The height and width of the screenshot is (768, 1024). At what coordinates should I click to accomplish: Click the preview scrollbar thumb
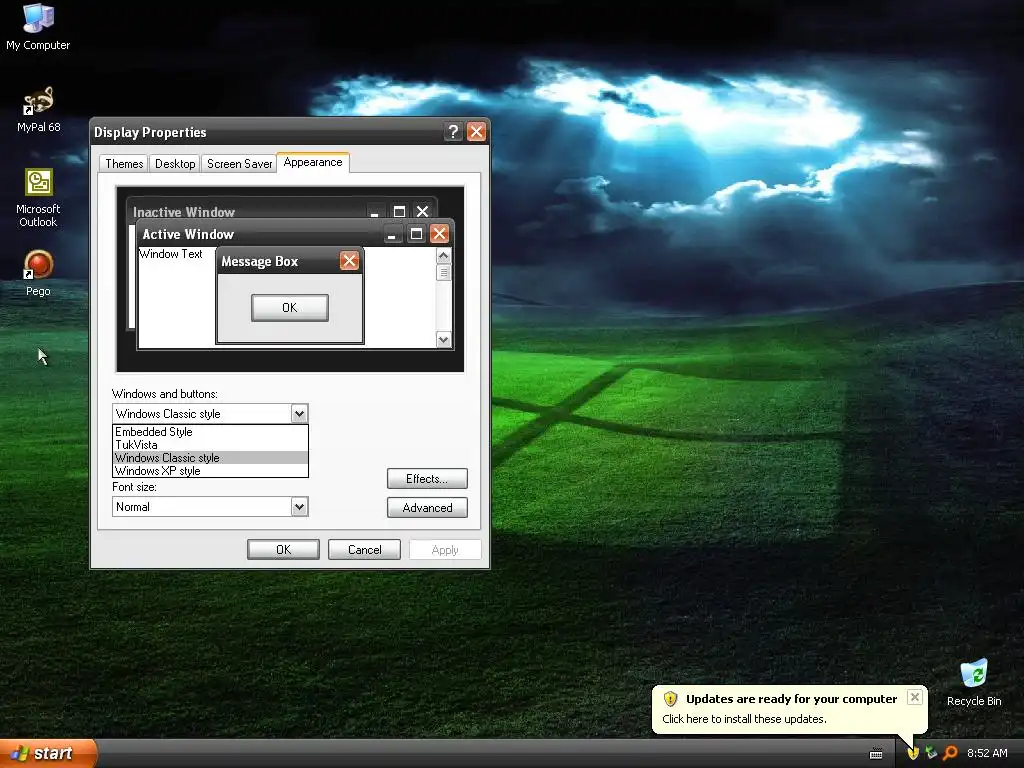click(443, 272)
